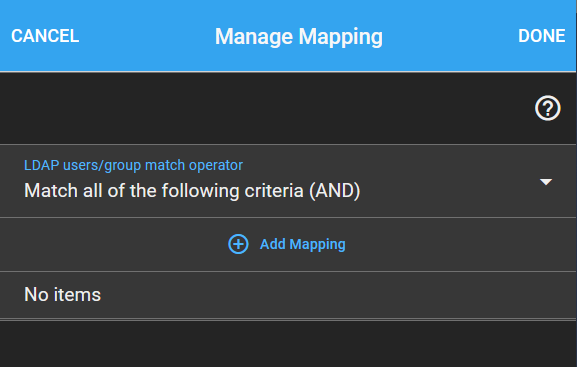The image size is (577, 367).
Task: Click the circled plus icon beside Add Mapping
Action: click(x=238, y=244)
